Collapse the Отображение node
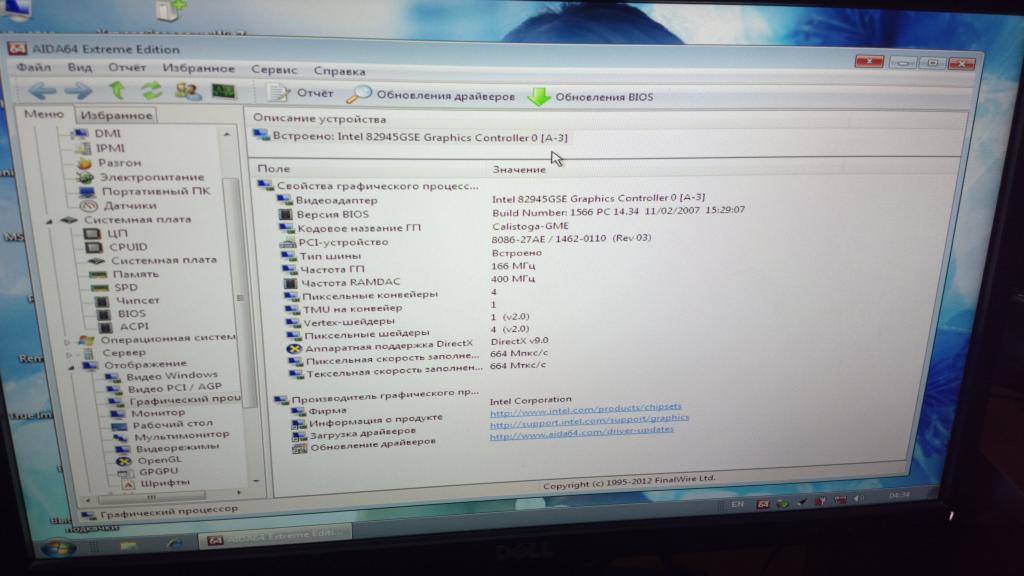Viewport: 1024px width, 576px height. click(x=71, y=368)
